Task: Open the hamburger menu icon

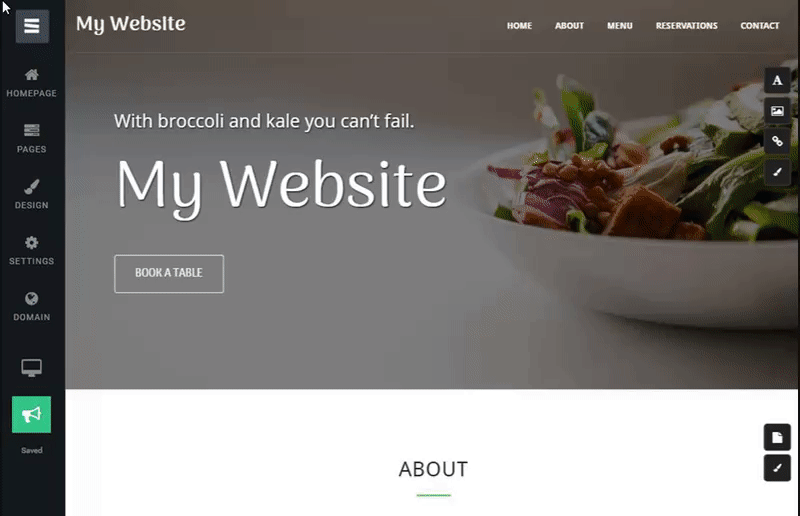Action: [32, 26]
